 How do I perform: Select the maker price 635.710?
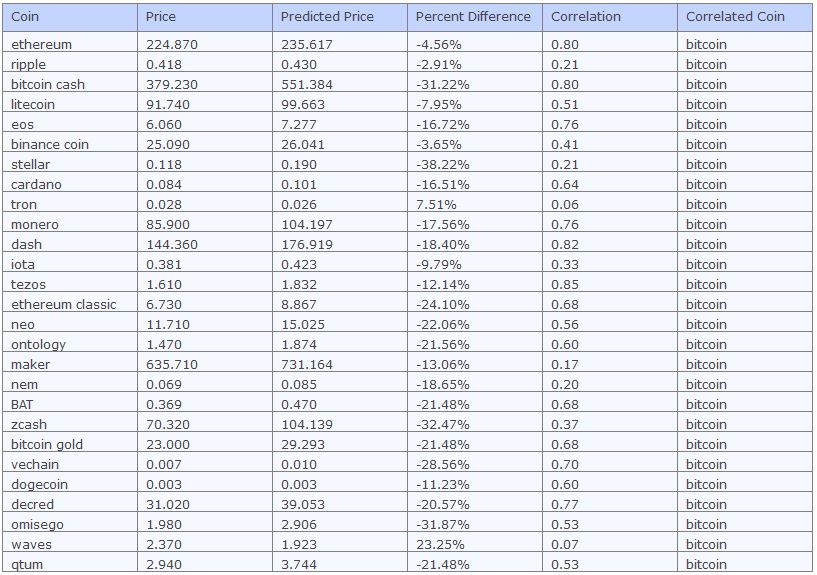tap(205, 364)
